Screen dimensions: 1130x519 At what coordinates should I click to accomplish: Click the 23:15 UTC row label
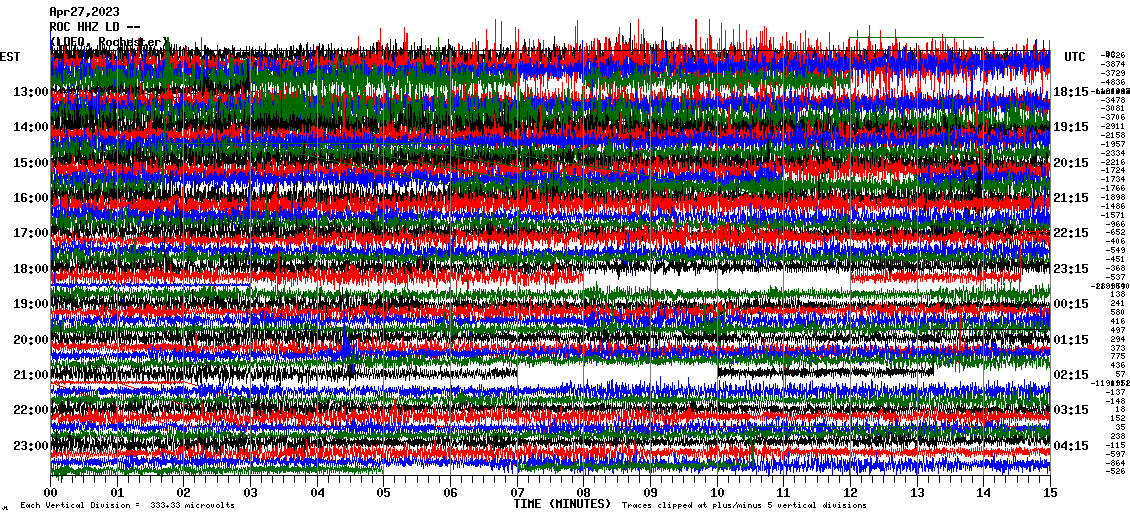1071,269
